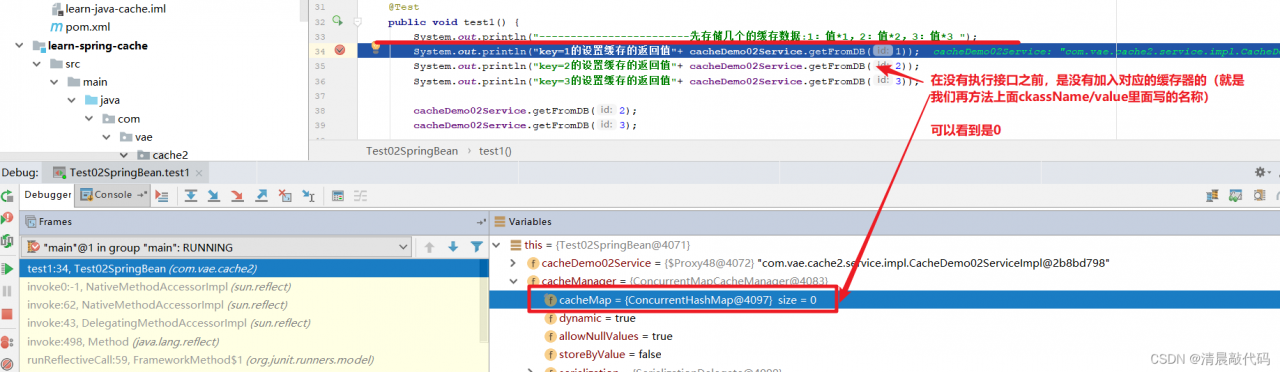Select frame runReflectiveCall:59, FrameworkMethod$1
Image resolution: width=1280 pixels, height=372 pixels.
(253, 360)
